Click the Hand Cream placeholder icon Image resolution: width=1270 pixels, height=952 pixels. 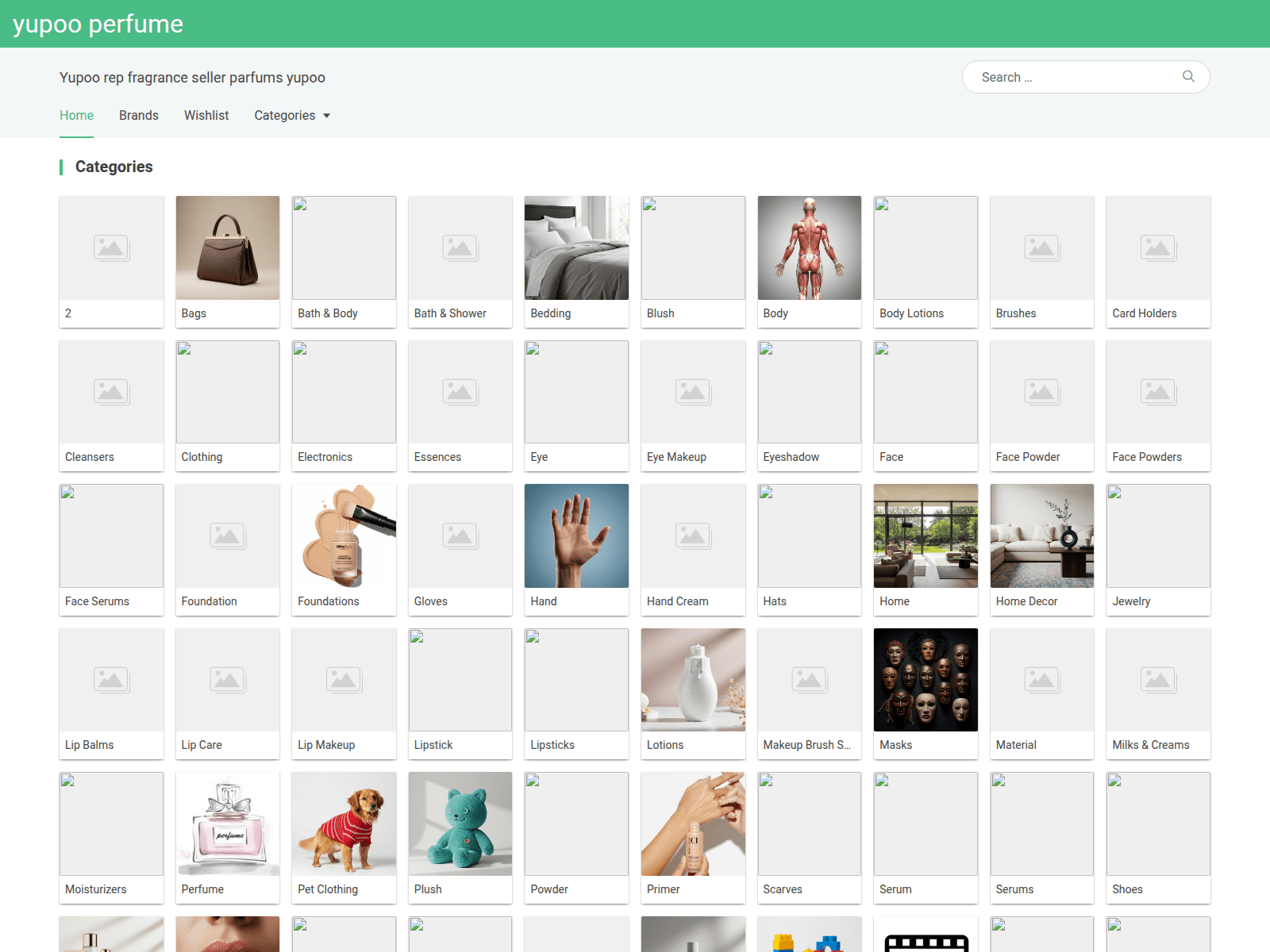tap(693, 535)
